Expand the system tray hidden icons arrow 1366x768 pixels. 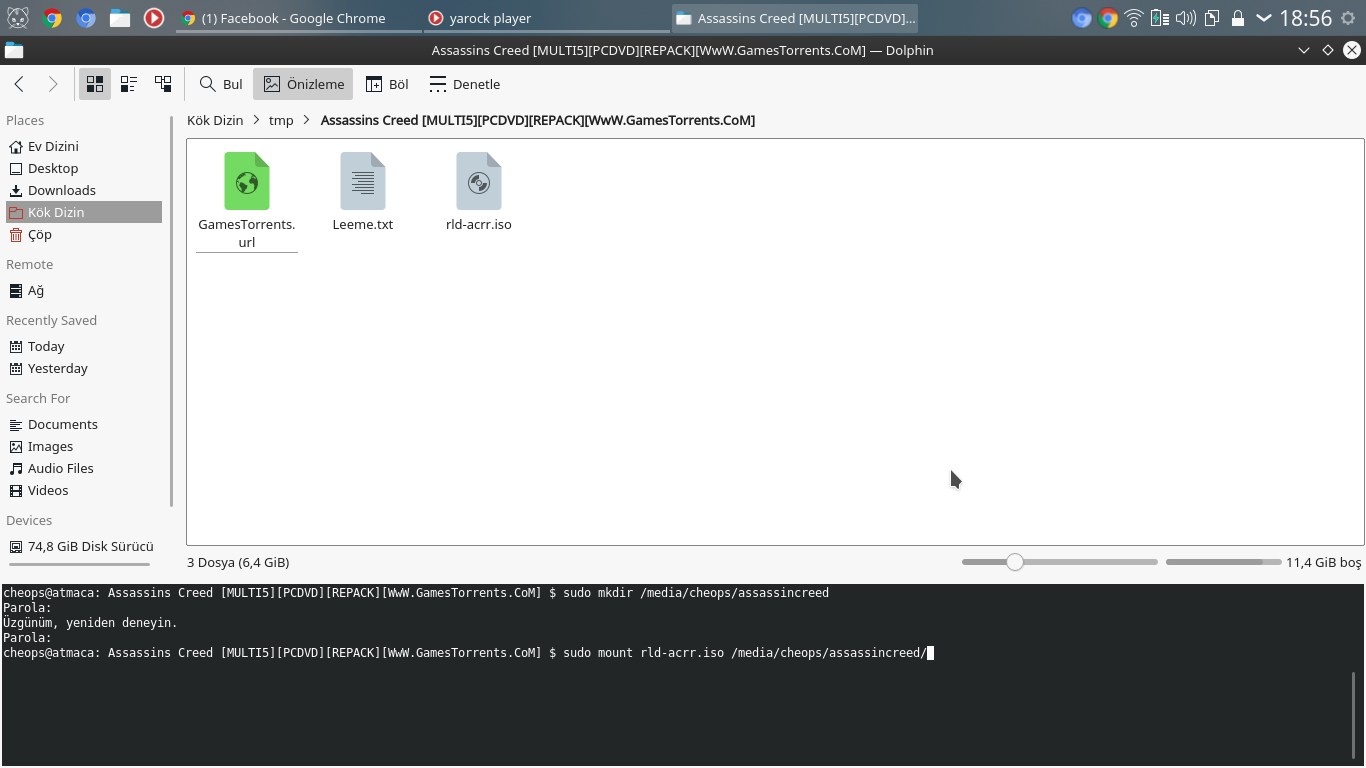click(1264, 18)
